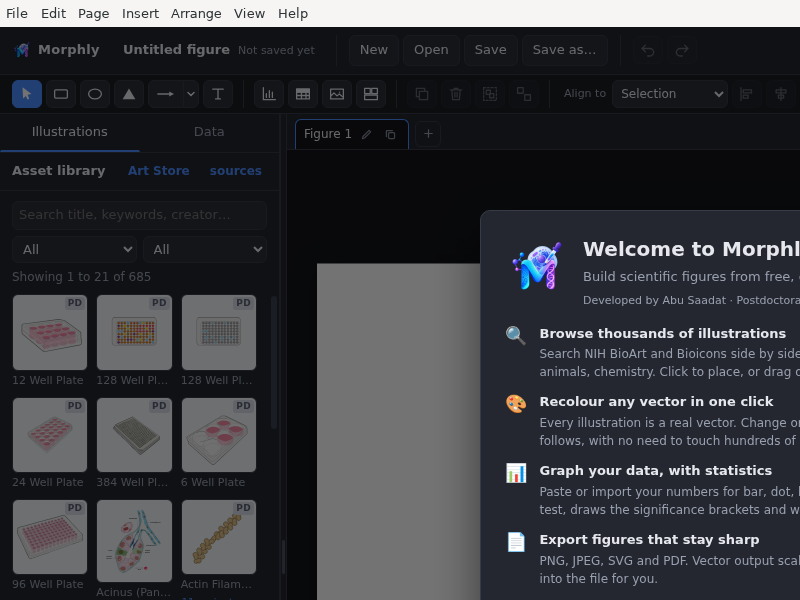800x600 pixels.
Task: Select the arrow line tool
Action: point(165,94)
